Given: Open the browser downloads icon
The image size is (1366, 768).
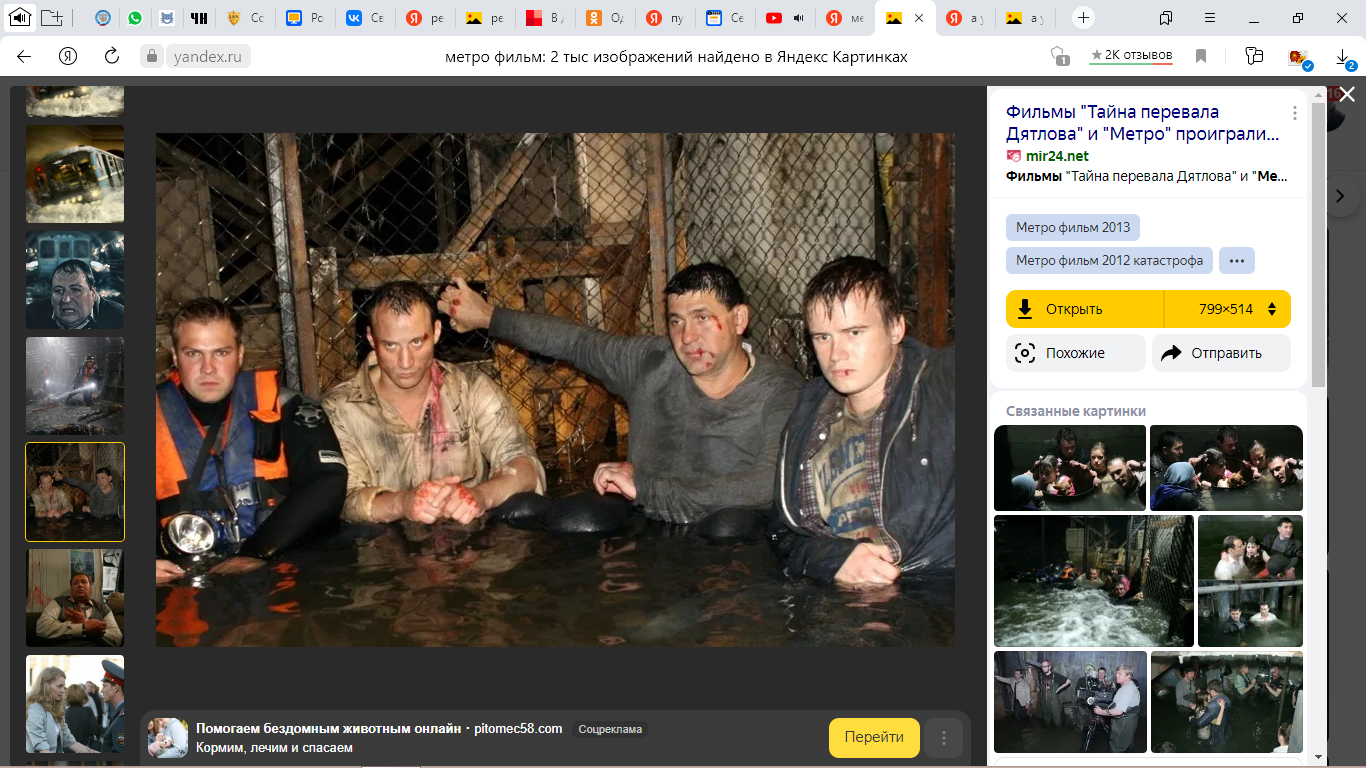Looking at the screenshot, I should [x=1342, y=56].
